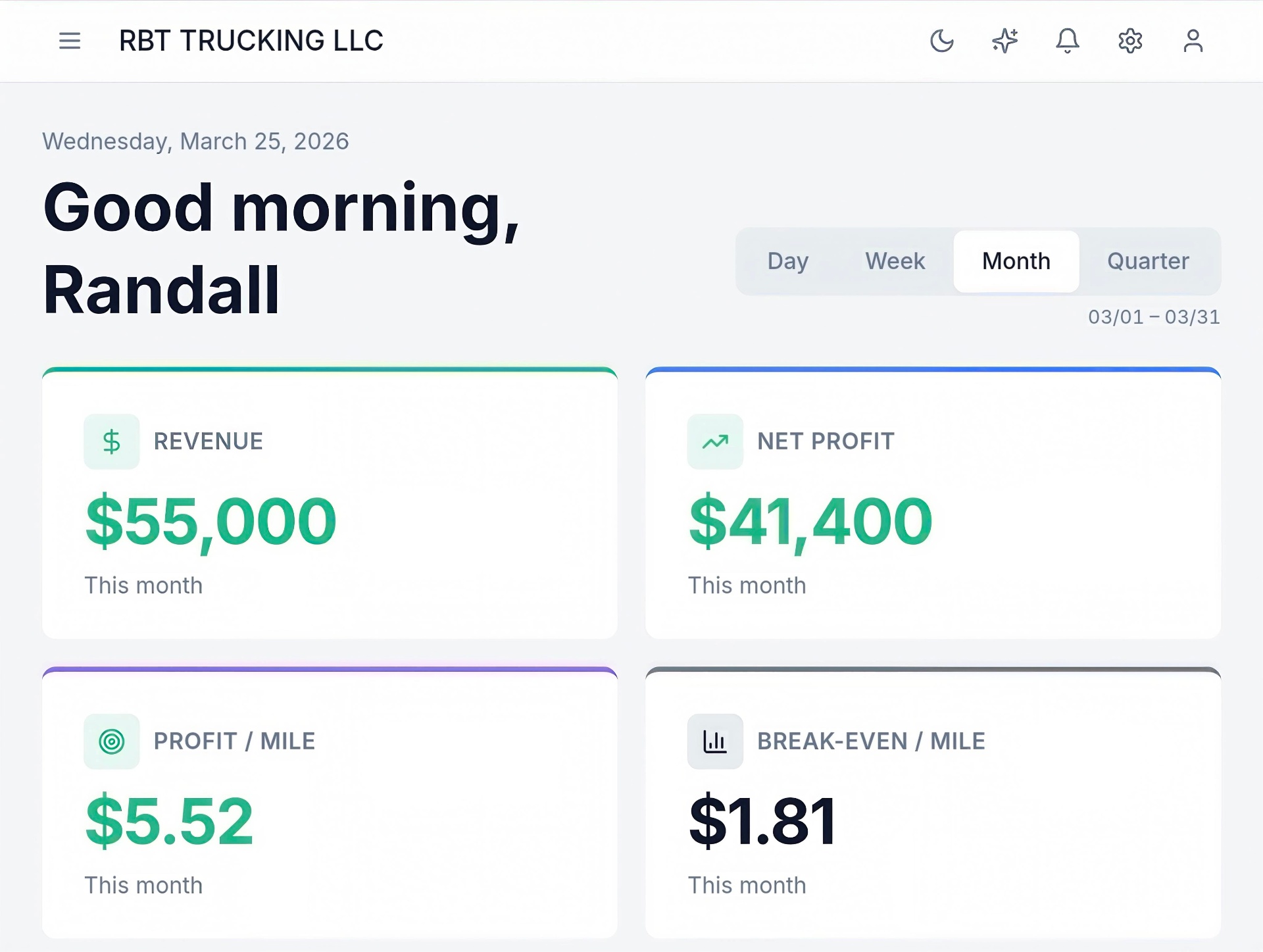Screen dimensions: 1263x952
Task: Select the Profit / Mile target icon
Action: click(111, 741)
